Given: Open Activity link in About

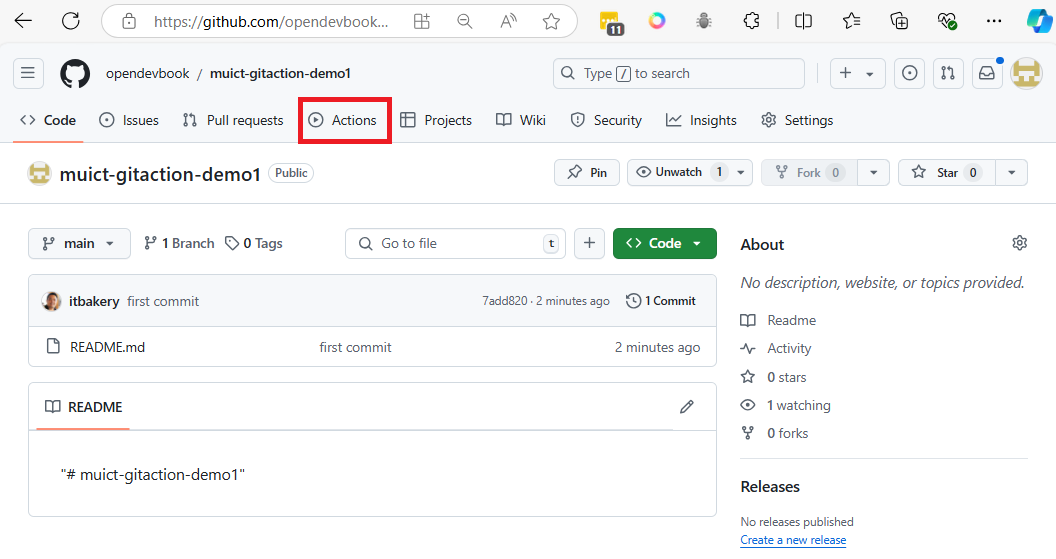Looking at the screenshot, I should 789,348.
